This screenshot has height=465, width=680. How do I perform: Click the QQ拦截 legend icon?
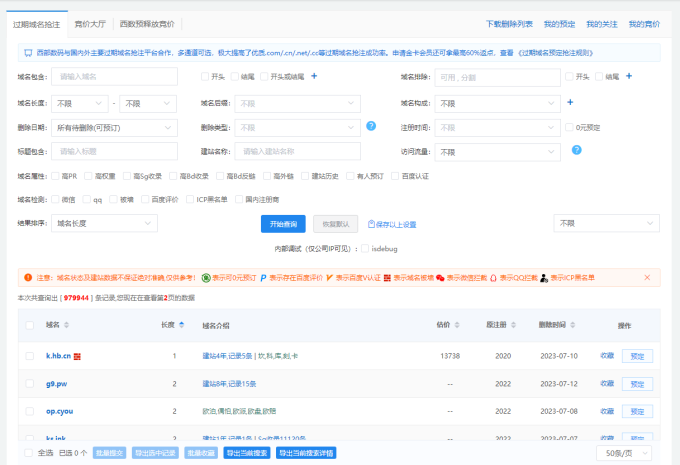click(493, 278)
